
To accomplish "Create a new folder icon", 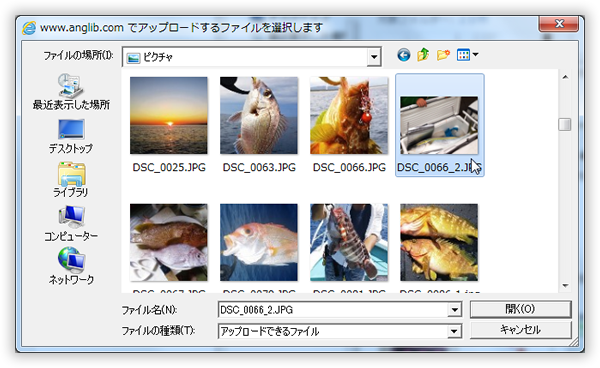I will click(443, 55).
